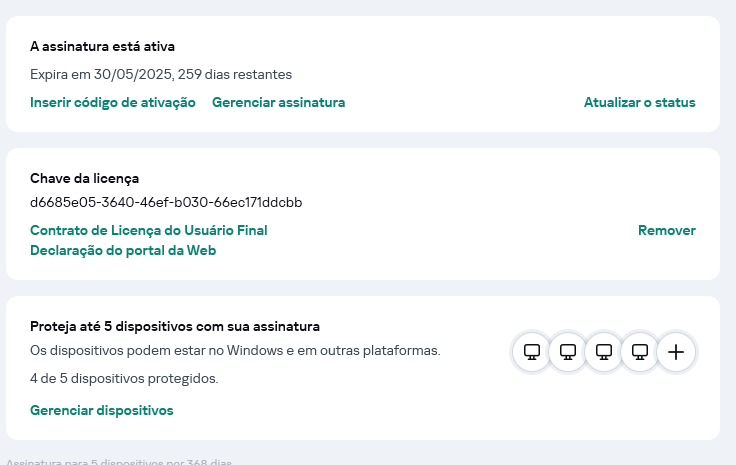Select the third protected device icon
The height and width of the screenshot is (465, 736).
click(x=604, y=352)
